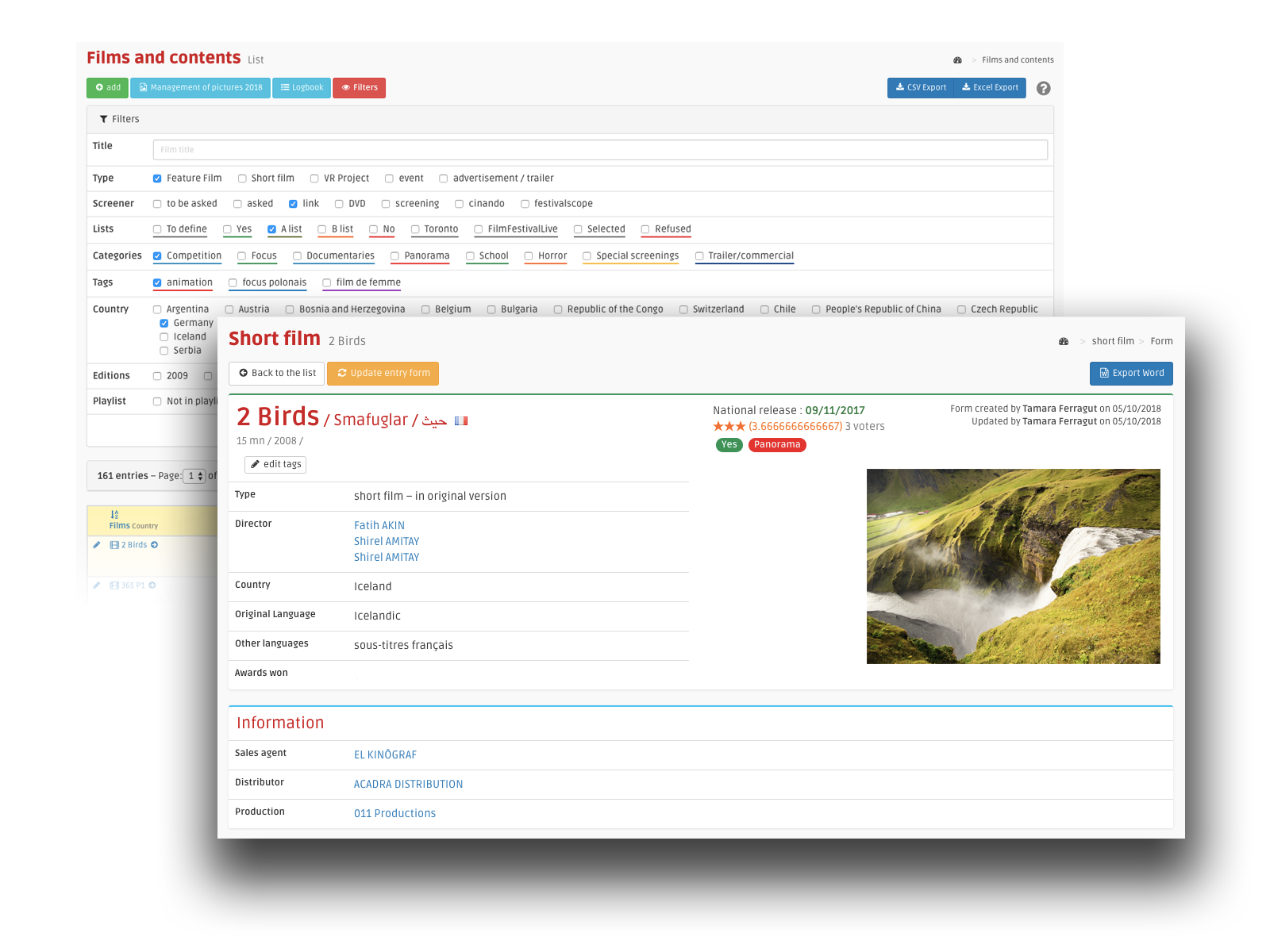Click the French flag icon beside film title
The image size is (1270, 952).
click(461, 421)
